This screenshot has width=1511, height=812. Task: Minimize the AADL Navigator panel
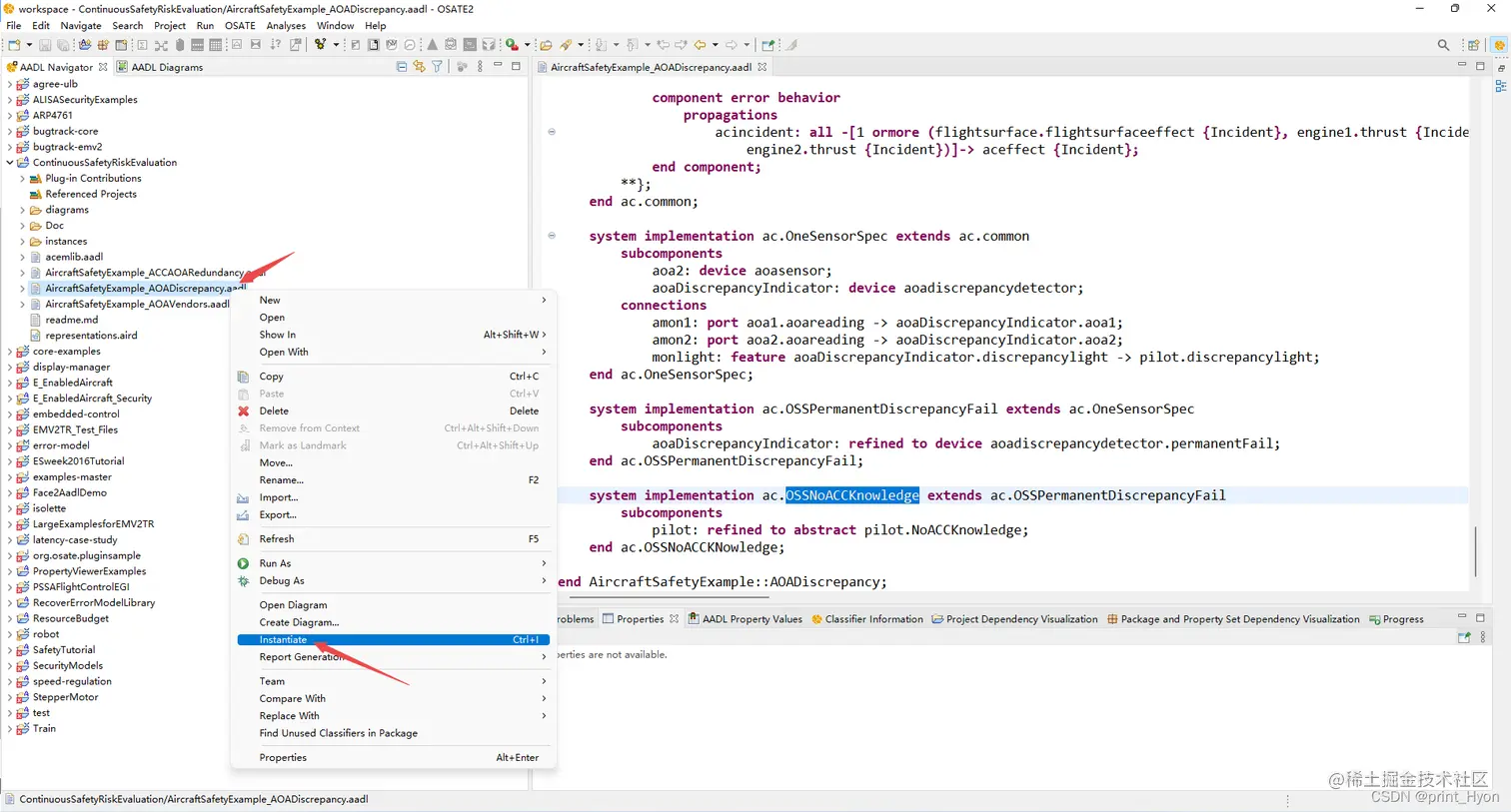[498, 66]
